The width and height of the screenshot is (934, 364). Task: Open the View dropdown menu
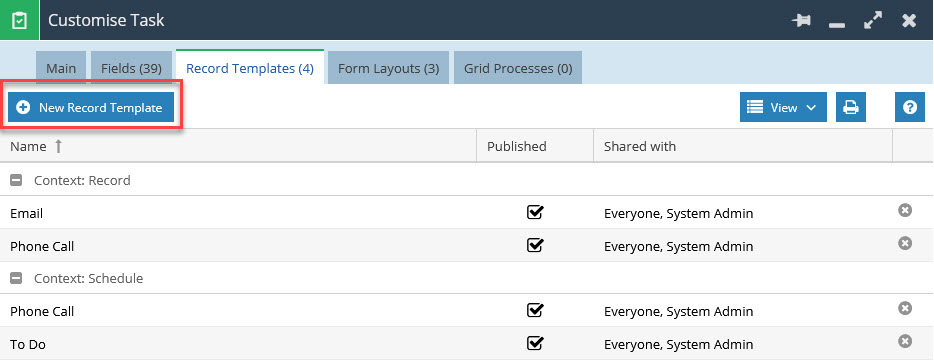(x=783, y=107)
